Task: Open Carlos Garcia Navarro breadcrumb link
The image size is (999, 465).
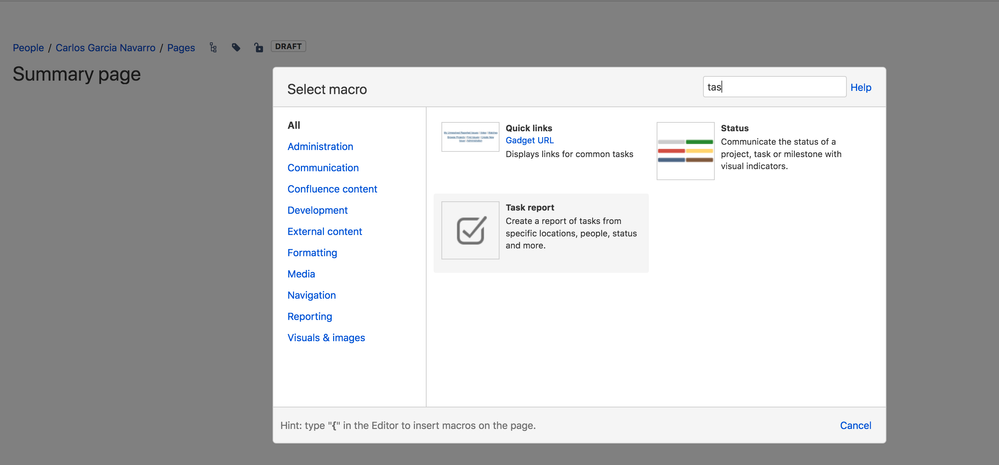Action: (105, 48)
